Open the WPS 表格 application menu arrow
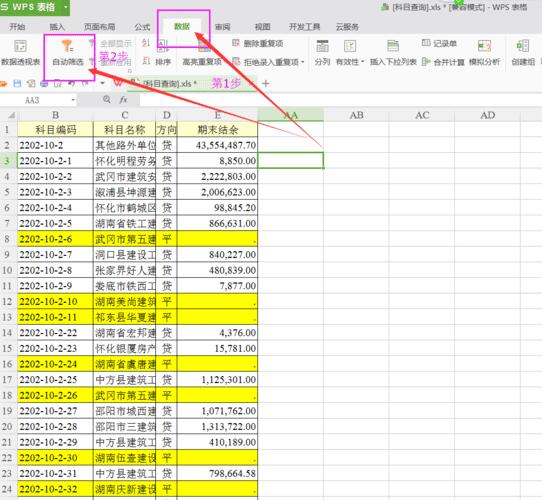The width and height of the screenshot is (542, 500). point(65,7)
